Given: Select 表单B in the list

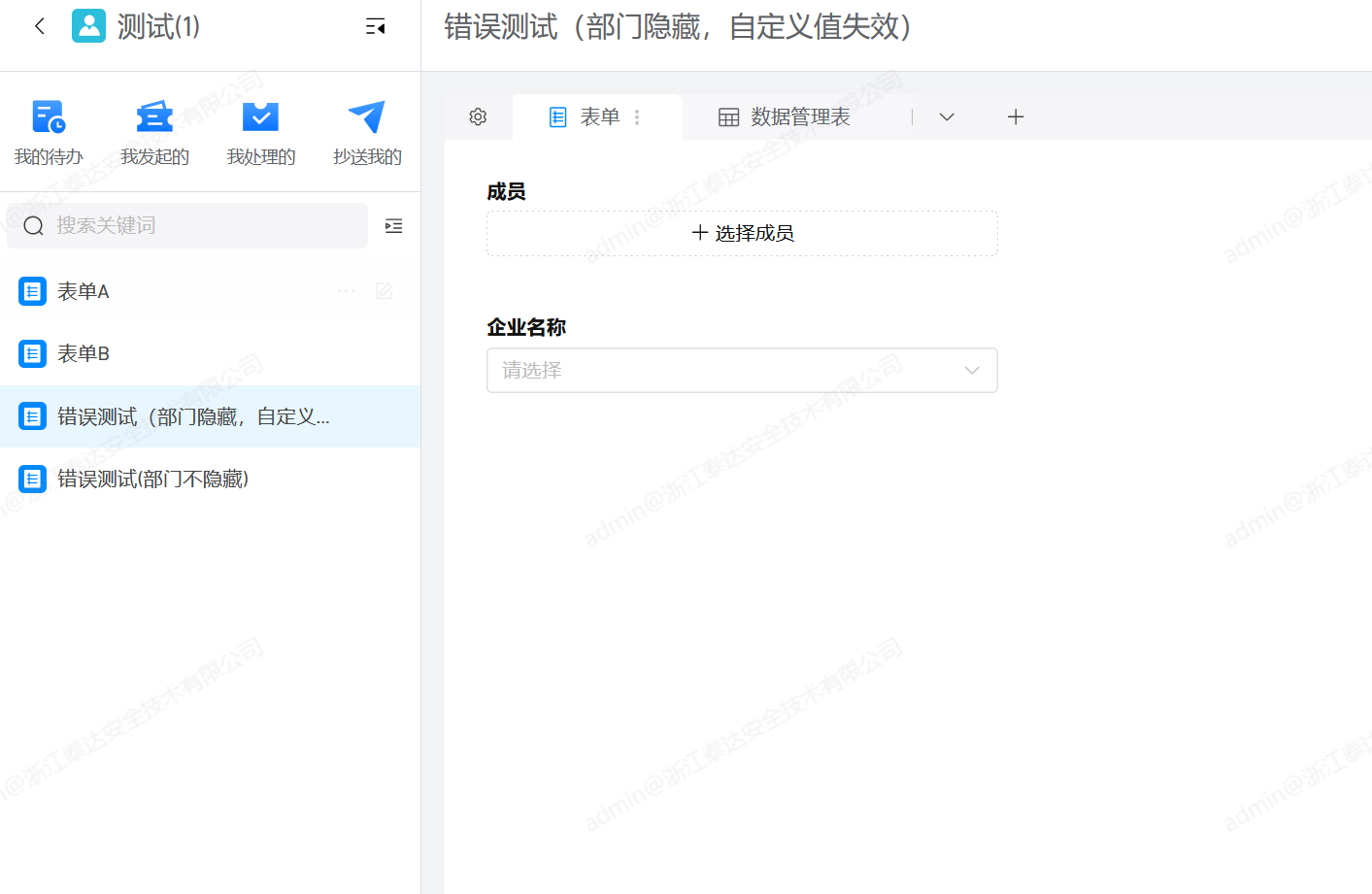Looking at the screenshot, I should point(210,353).
